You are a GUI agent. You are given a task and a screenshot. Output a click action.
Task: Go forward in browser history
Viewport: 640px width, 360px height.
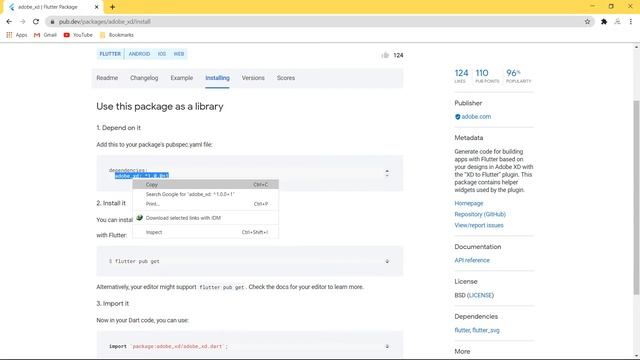click(x=22, y=22)
